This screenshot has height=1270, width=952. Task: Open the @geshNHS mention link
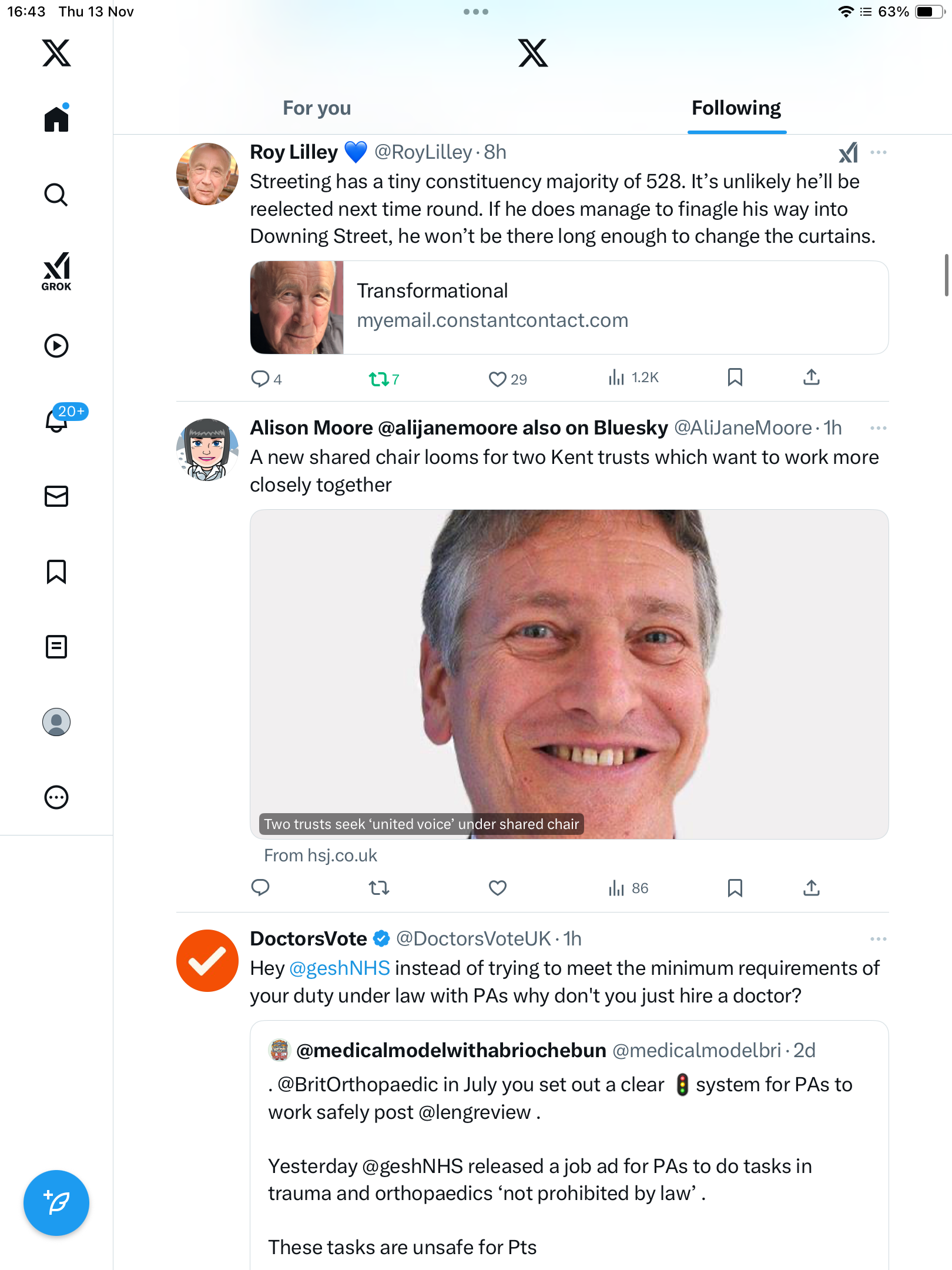click(x=340, y=968)
